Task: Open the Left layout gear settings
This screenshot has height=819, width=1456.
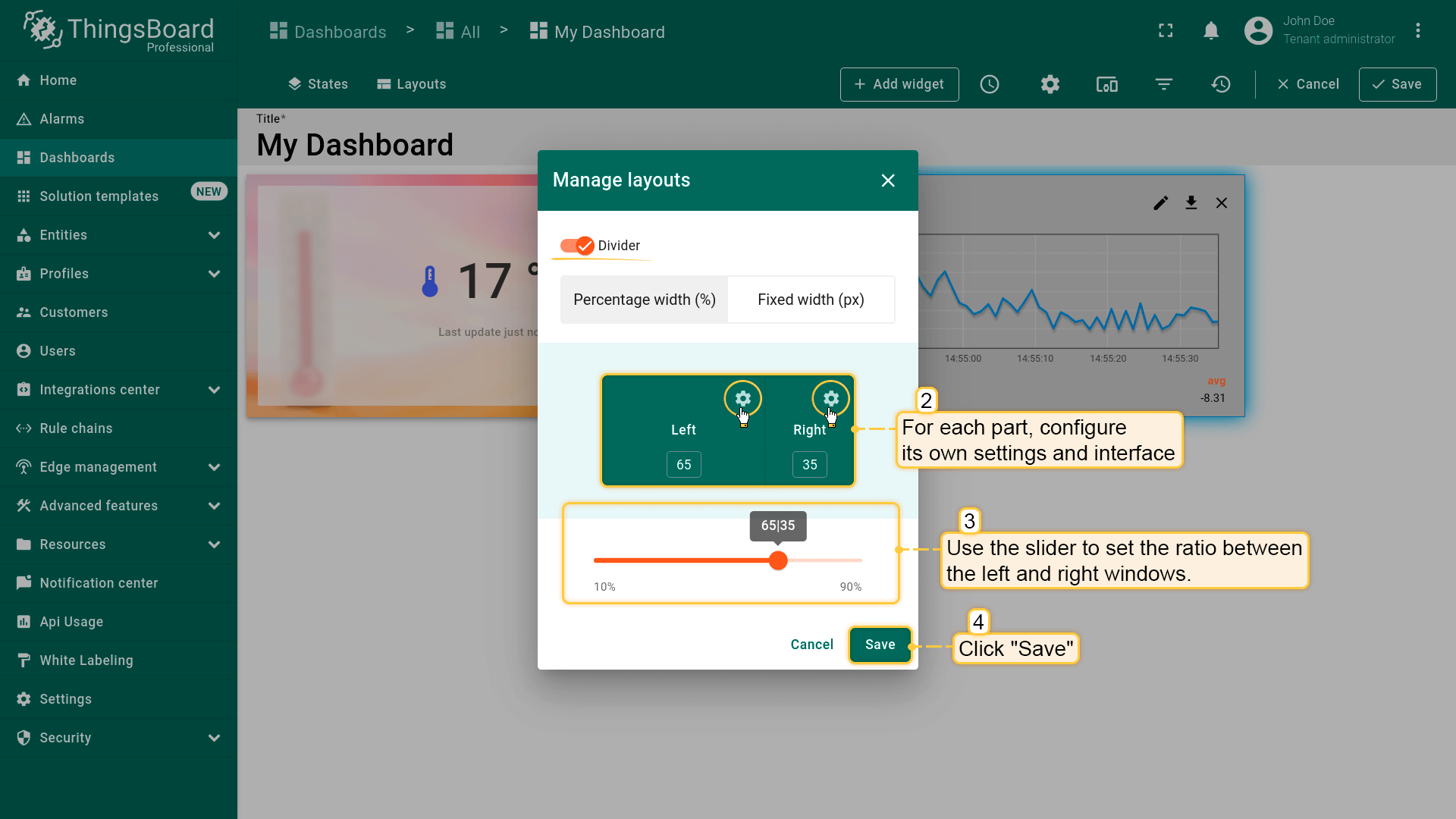Action: pyautogui.click(x=742, y=399)
